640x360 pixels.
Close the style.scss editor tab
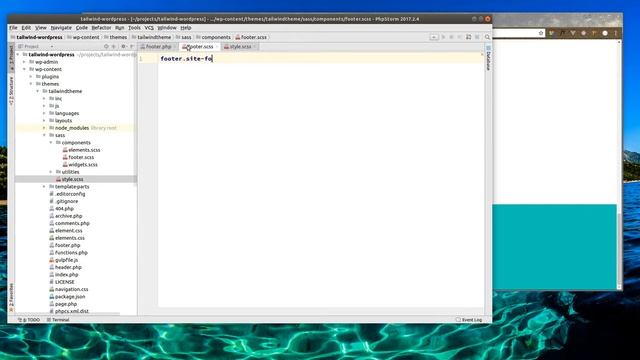click(x=255, y=47)
